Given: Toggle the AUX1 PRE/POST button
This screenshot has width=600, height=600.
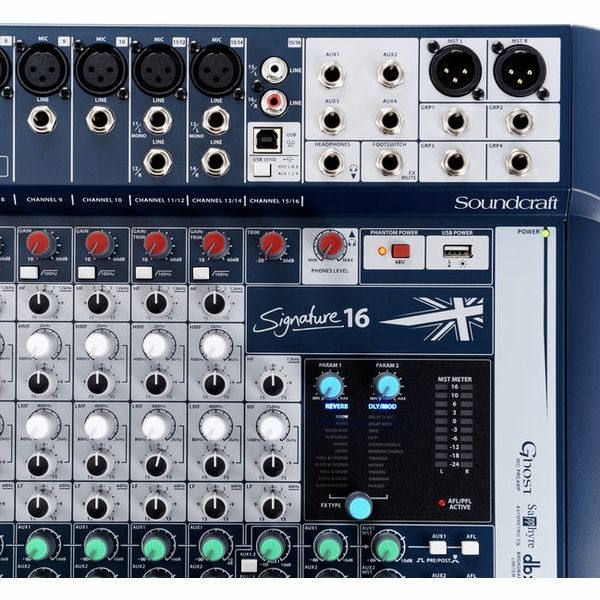Looking at the screenshot, I should pos(438,548).
